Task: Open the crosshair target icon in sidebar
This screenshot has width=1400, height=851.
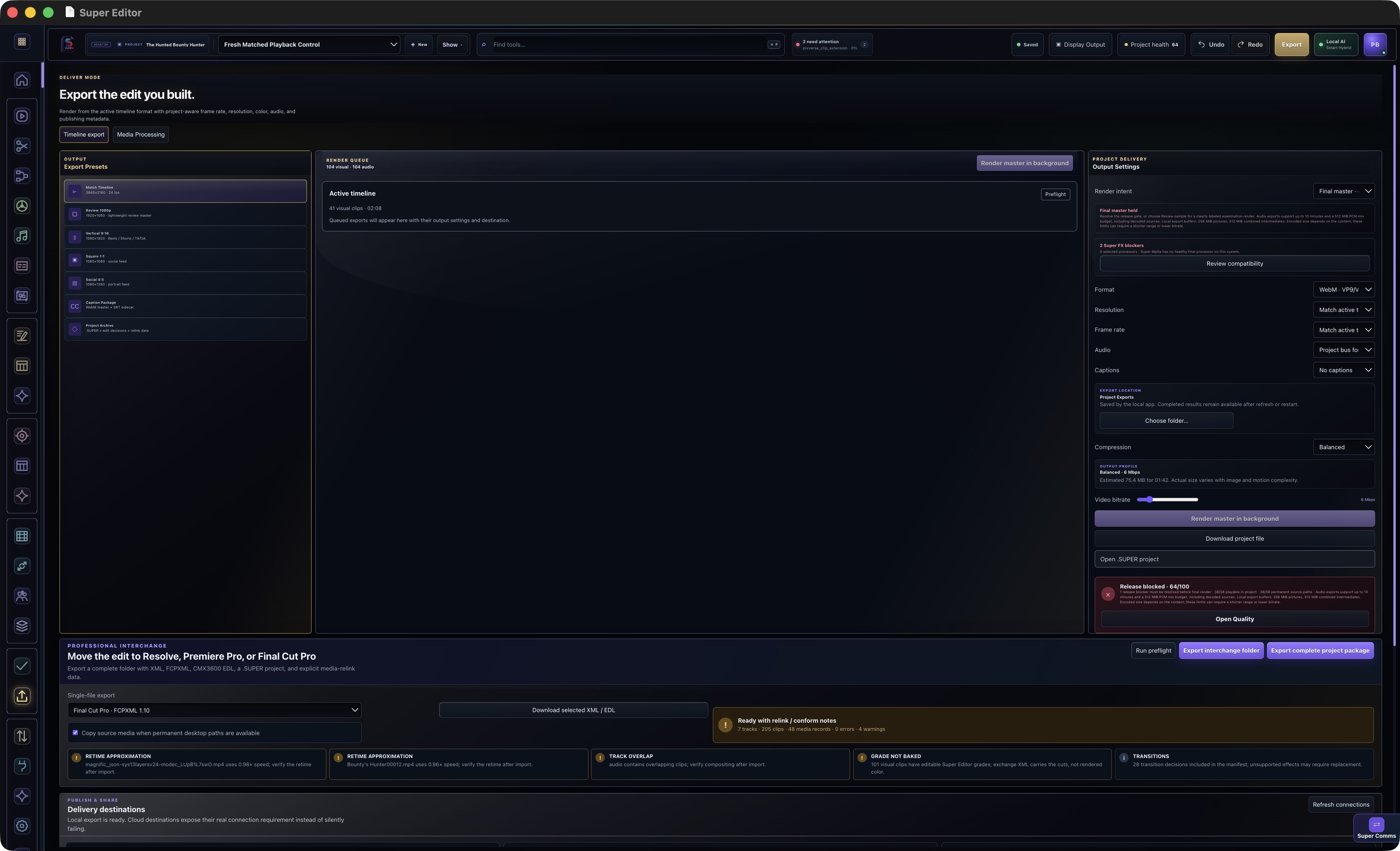Action: [22, 436]
